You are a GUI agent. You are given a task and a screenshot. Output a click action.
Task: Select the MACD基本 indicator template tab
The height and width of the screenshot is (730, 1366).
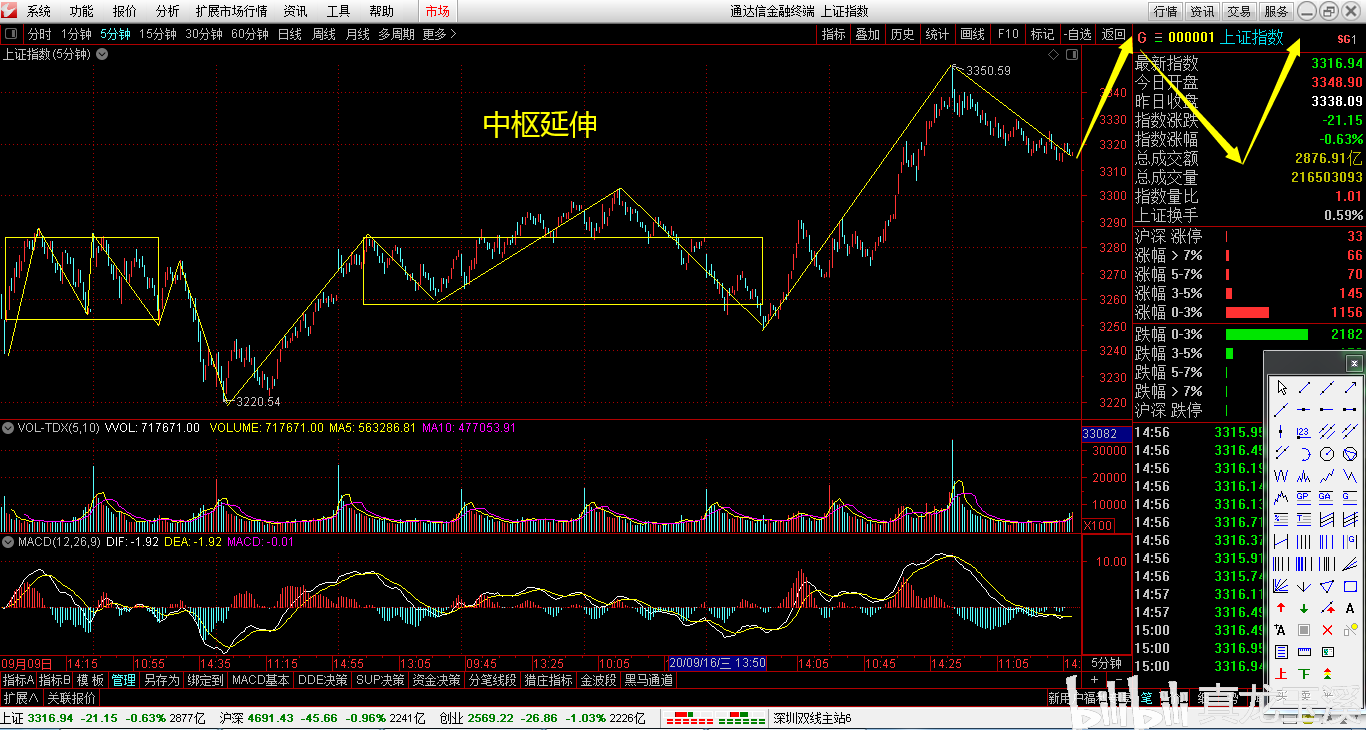[261, 680]
